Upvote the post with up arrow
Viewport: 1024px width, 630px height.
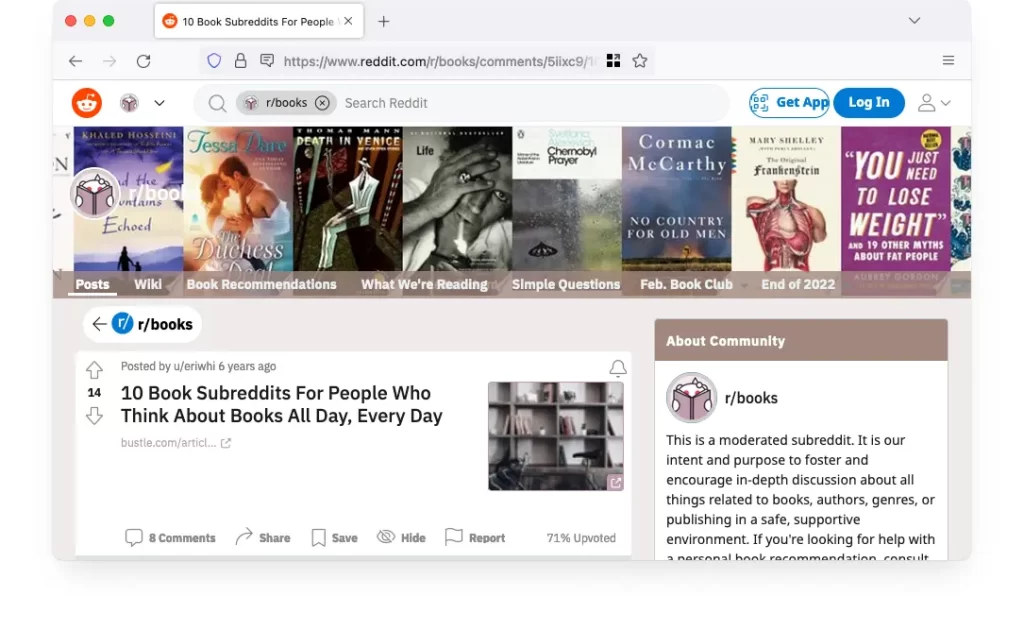[94, 370]
